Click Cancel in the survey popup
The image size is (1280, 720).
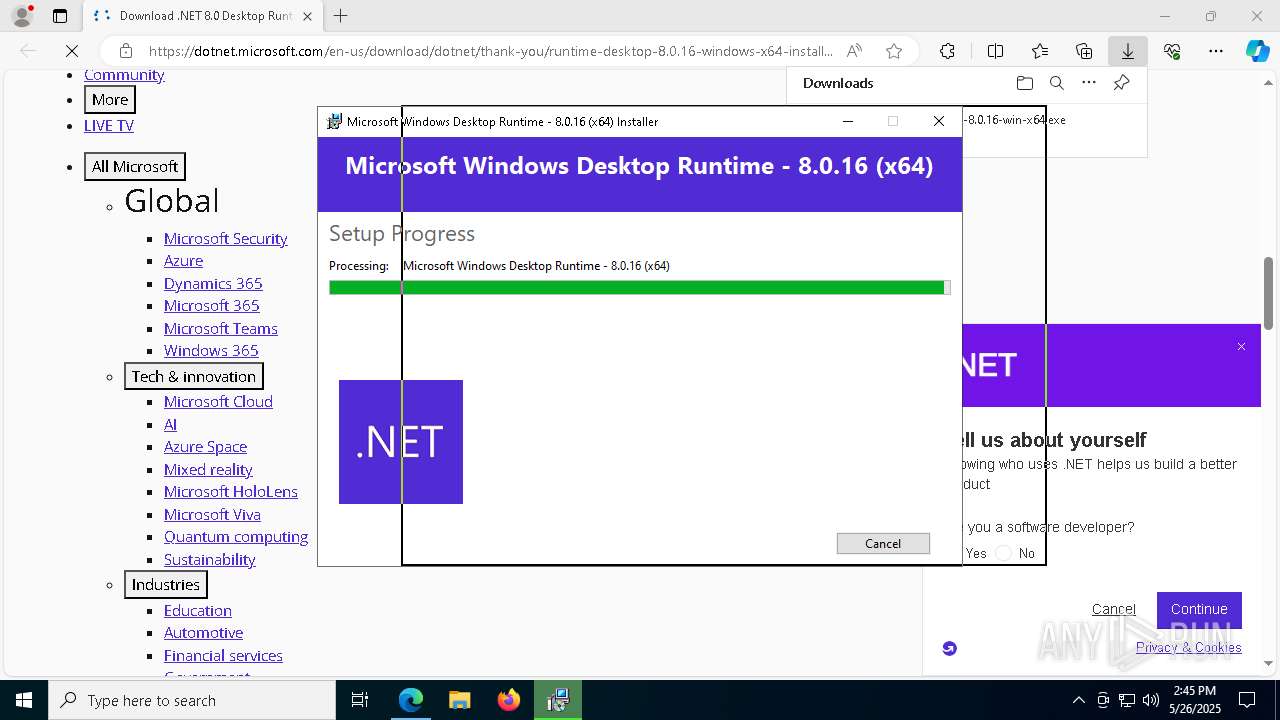click(x=1113, y=609)
